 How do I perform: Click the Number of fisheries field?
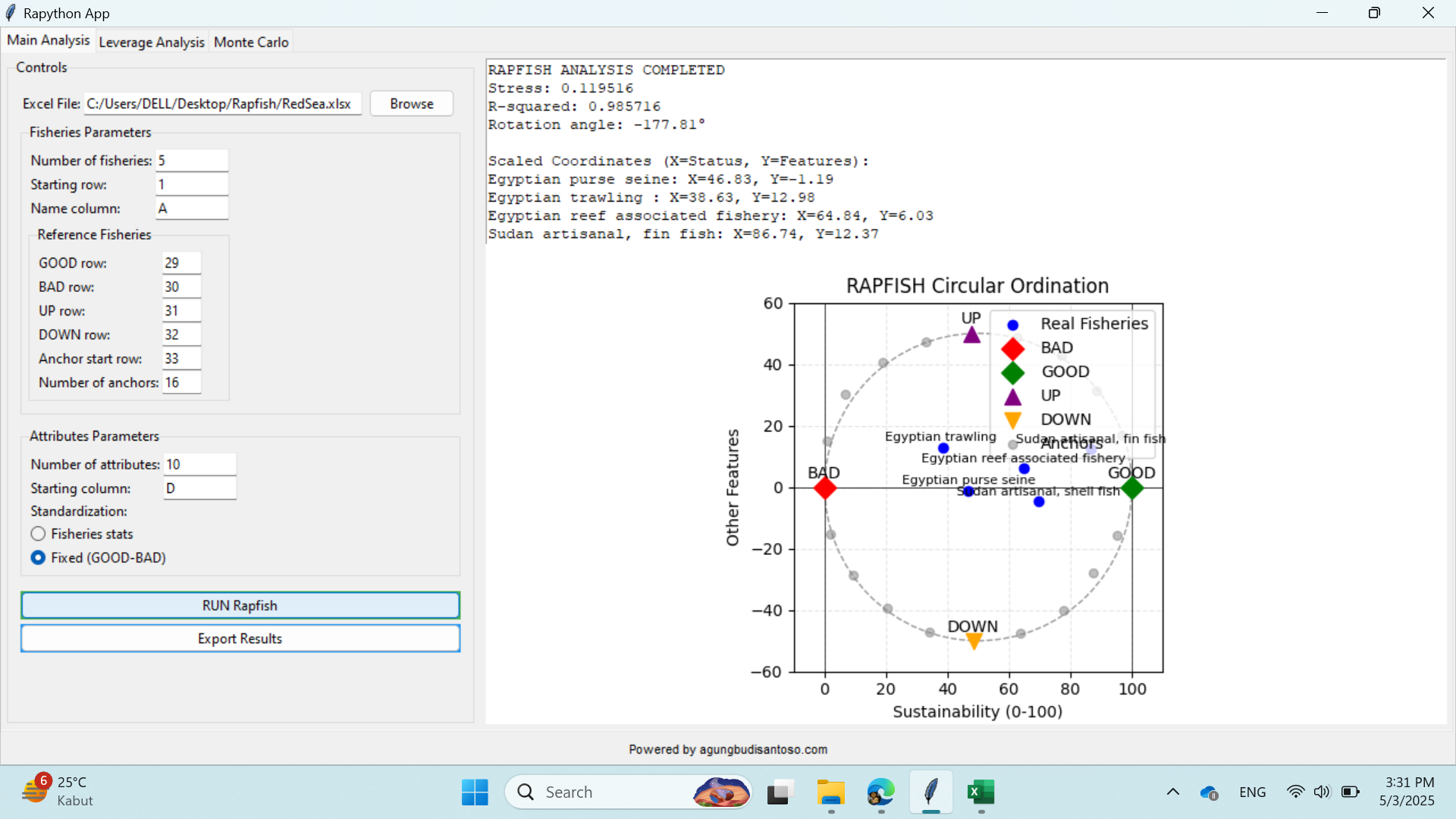pos(192,161)
